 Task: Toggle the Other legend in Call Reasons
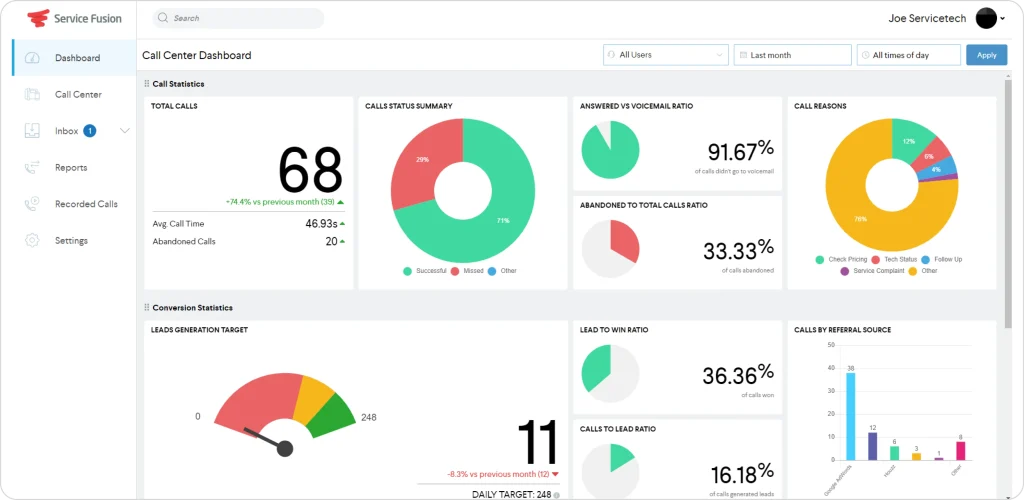pyautogui.click(x=922, y=270)
